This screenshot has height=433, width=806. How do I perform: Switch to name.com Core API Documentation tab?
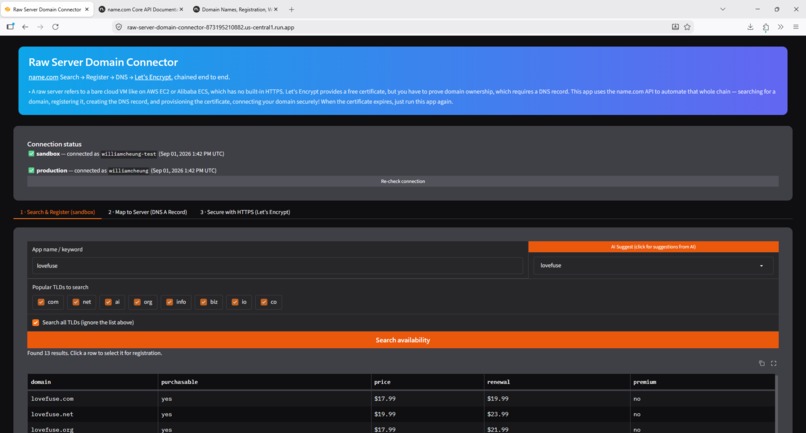point(141,9)
